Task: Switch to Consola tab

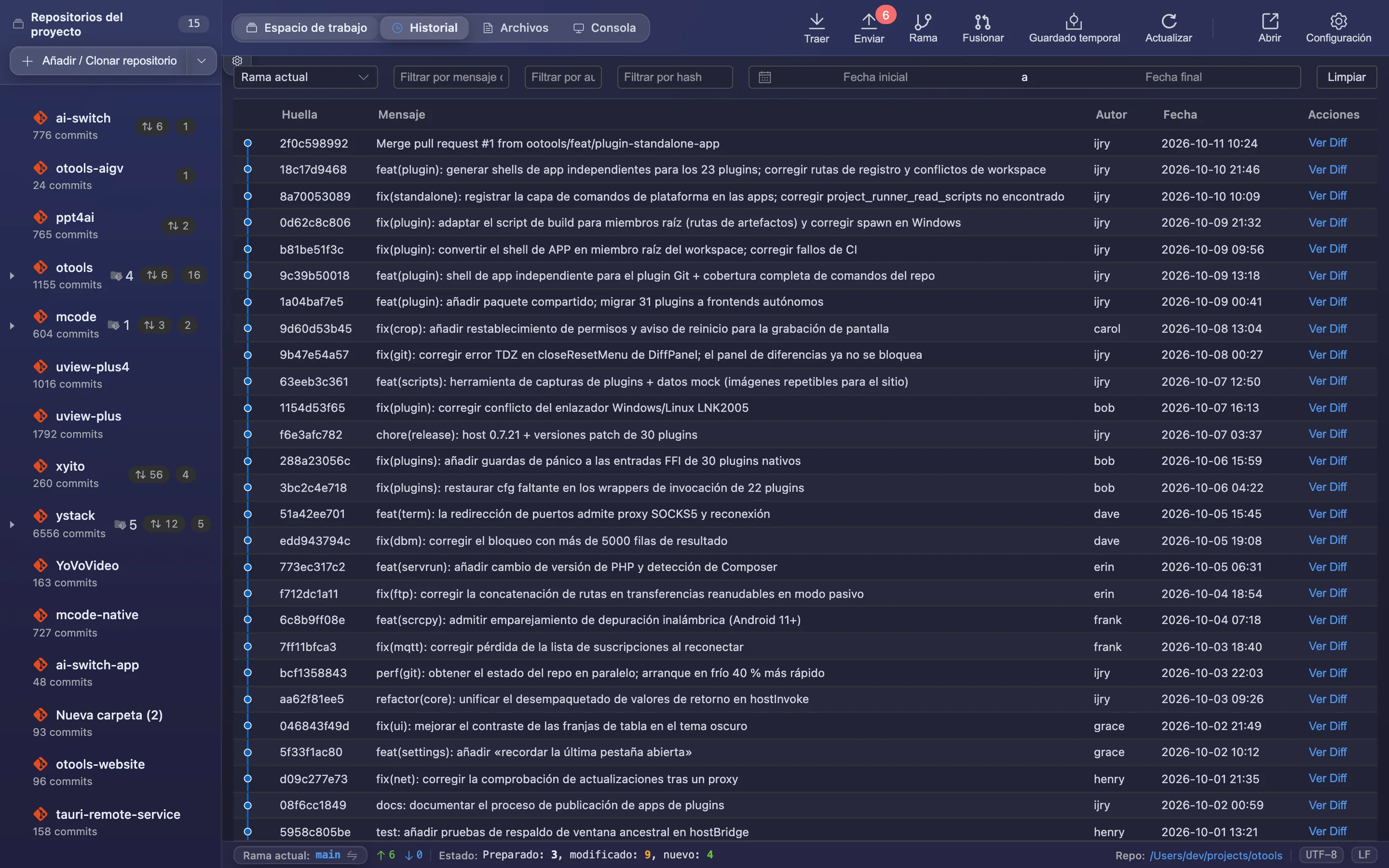Action: click(605, 27)
